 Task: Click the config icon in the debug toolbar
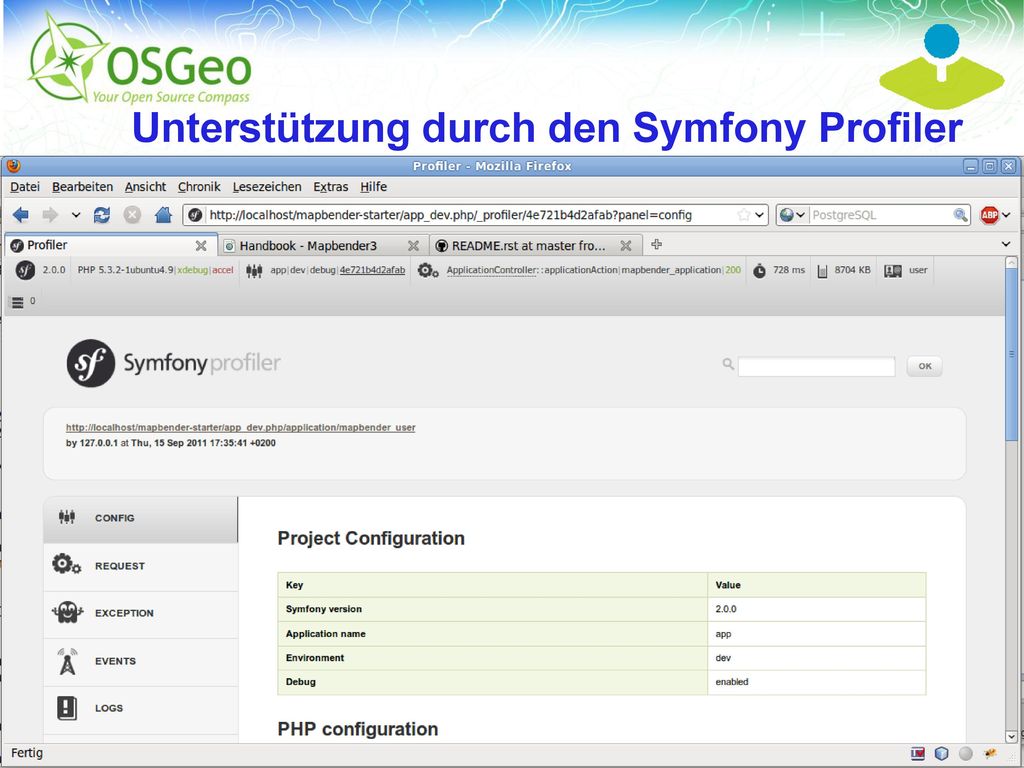tap(254, 270)
